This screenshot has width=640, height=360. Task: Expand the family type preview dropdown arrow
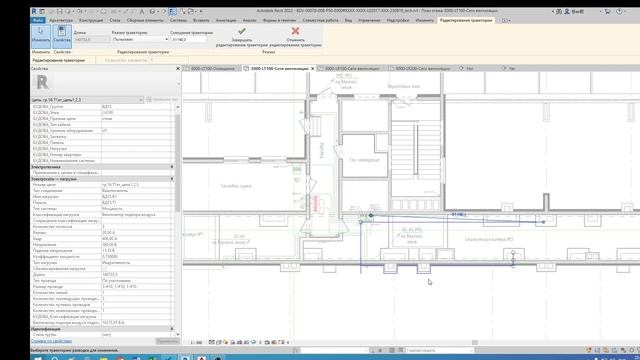[178, 84]
